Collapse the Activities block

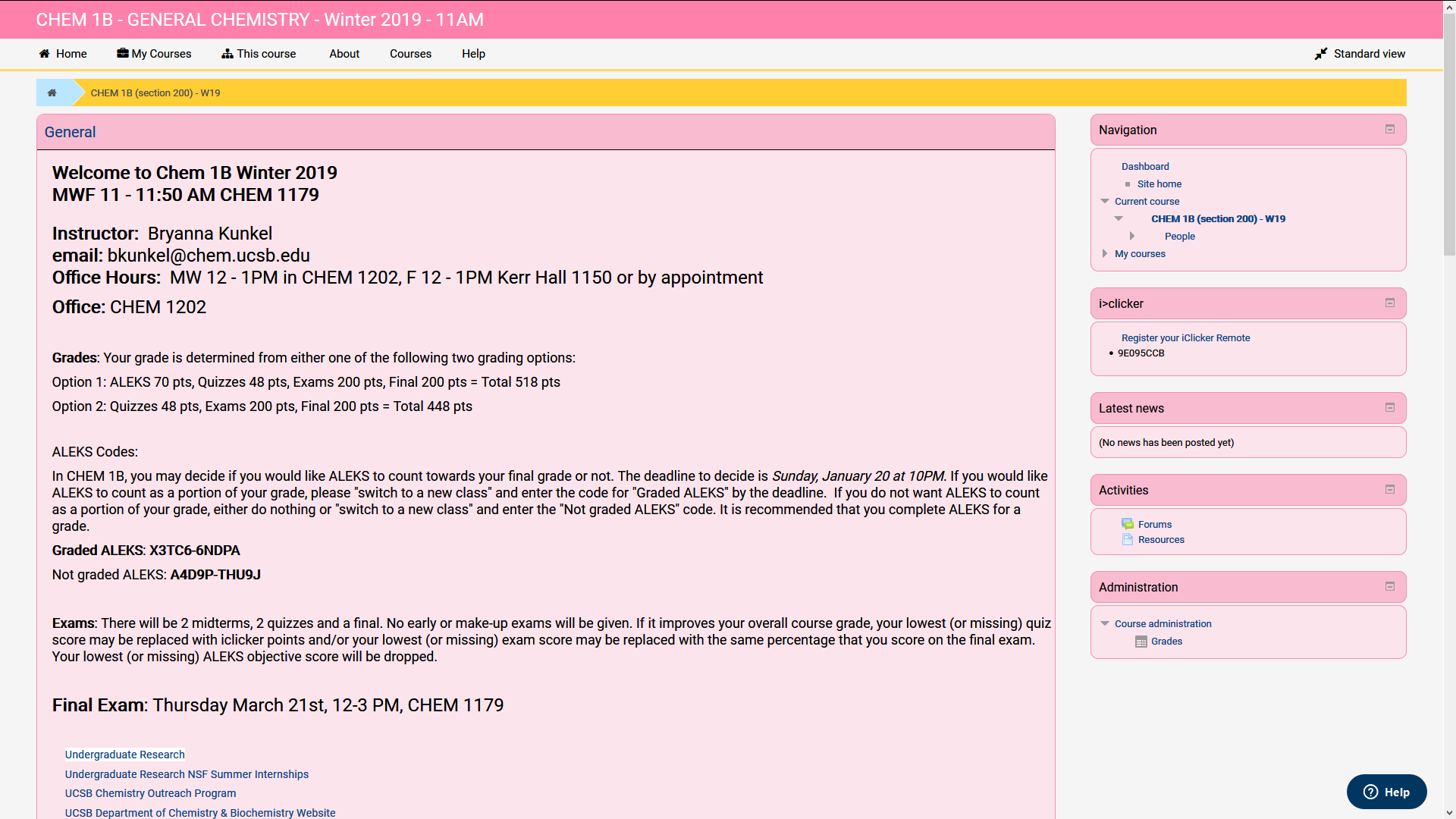coord(1390,490)
